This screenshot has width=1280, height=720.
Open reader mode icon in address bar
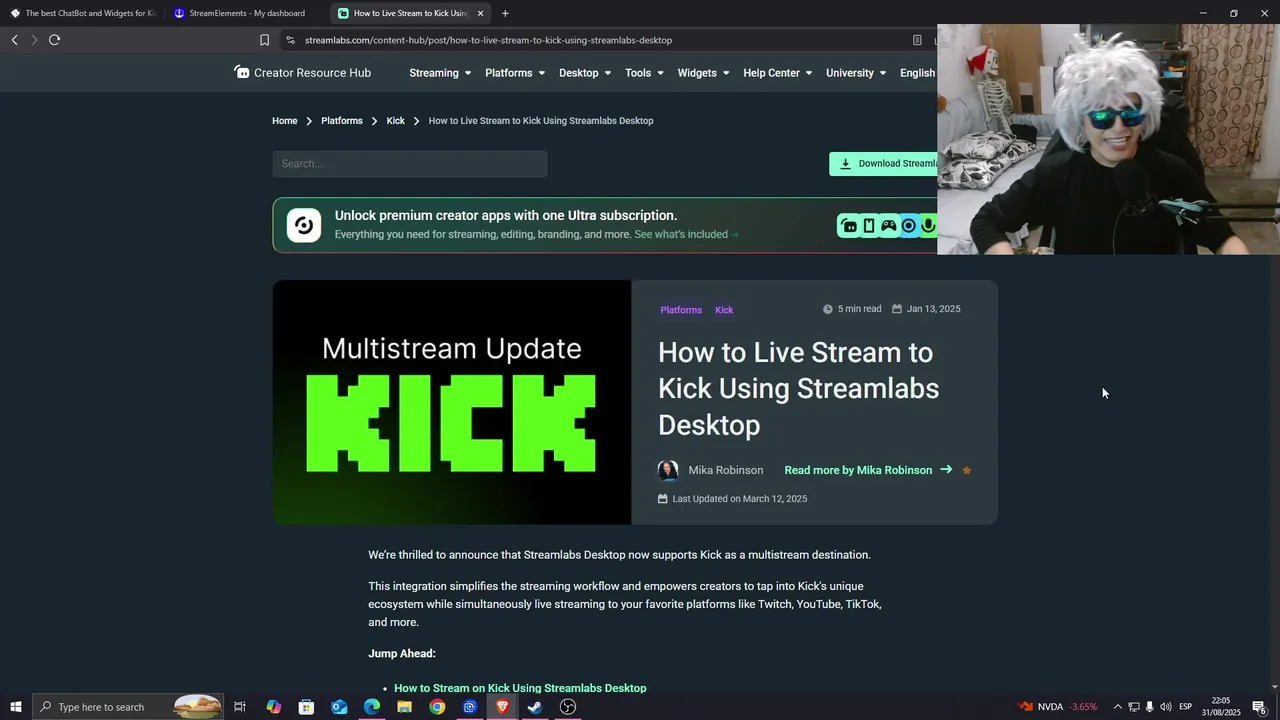click(x=917, y=40)
